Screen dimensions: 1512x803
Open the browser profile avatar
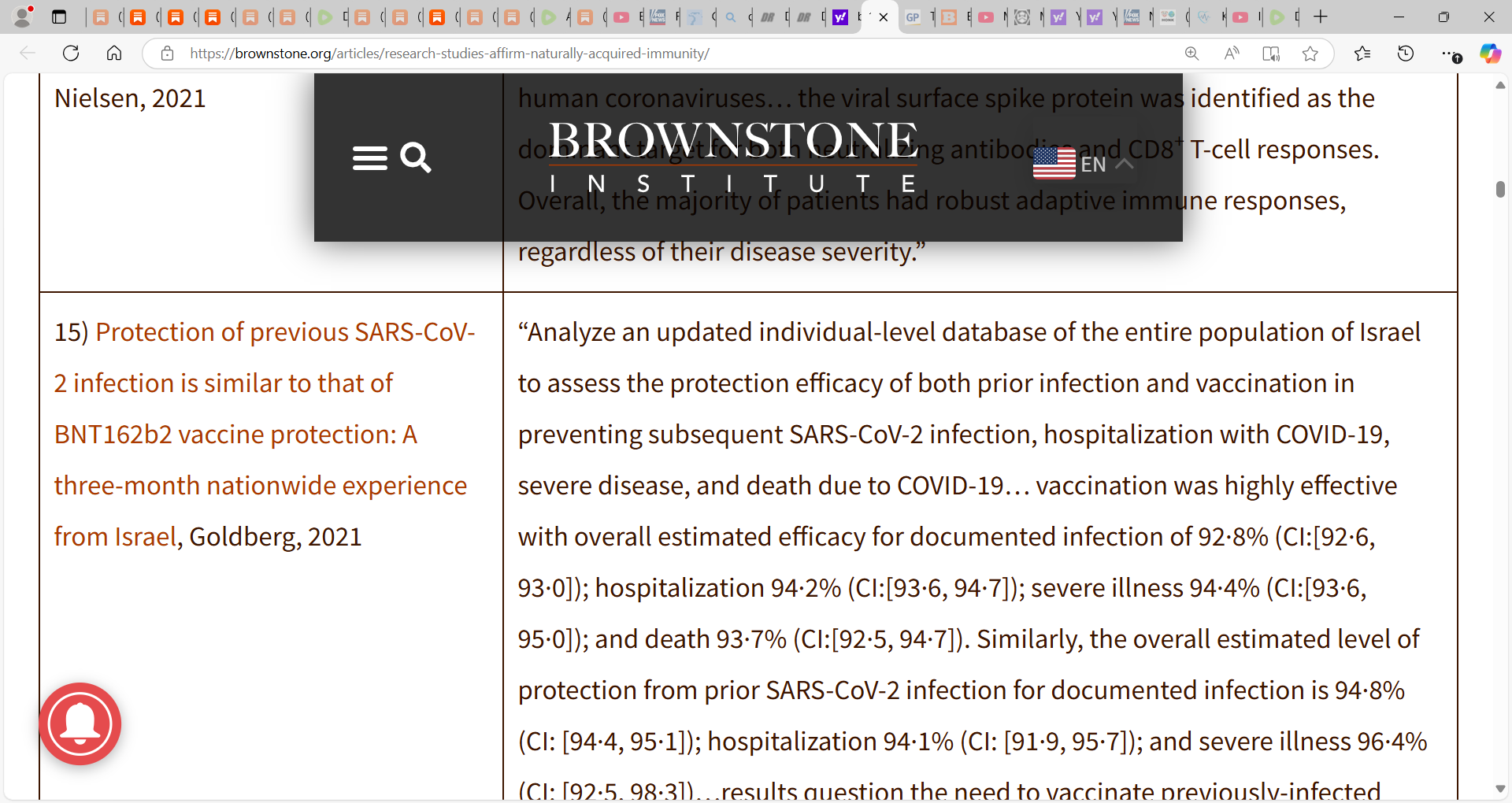tap(23, 17)
